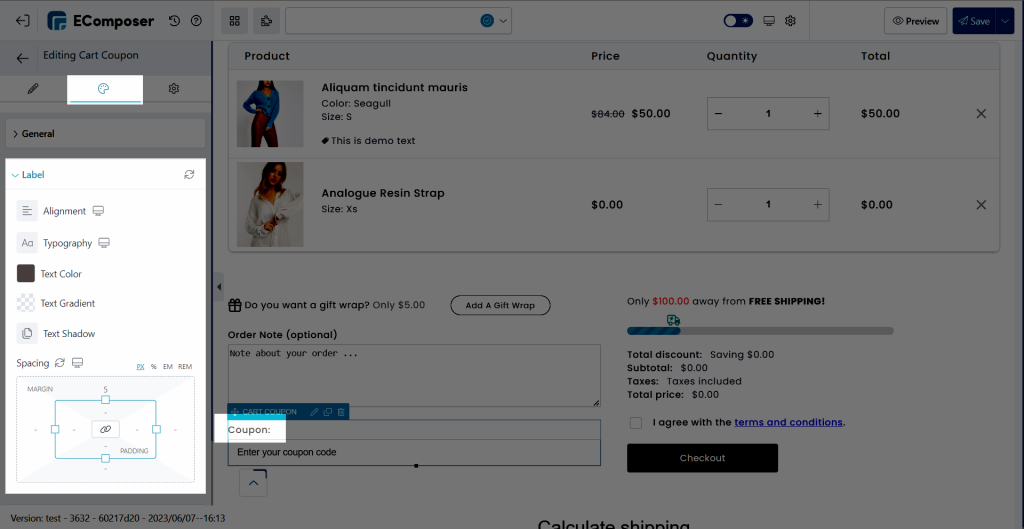Duplicate the Cart Coupon element
This screenshot has width=1024, height=529.
pos(328,411)
